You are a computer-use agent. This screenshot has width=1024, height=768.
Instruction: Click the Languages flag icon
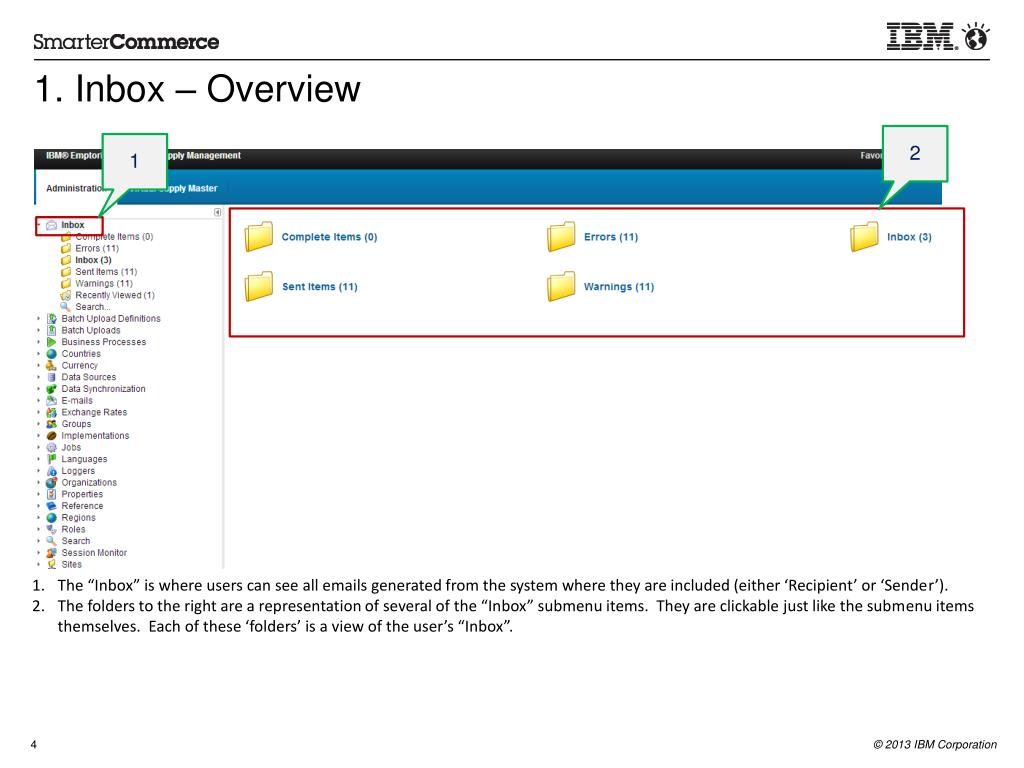52,459
